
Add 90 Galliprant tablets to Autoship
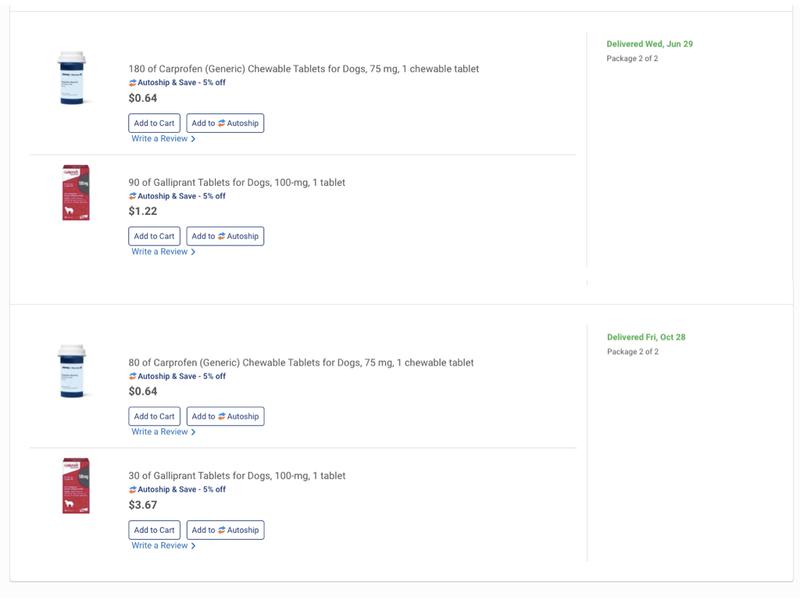(225, 236)
